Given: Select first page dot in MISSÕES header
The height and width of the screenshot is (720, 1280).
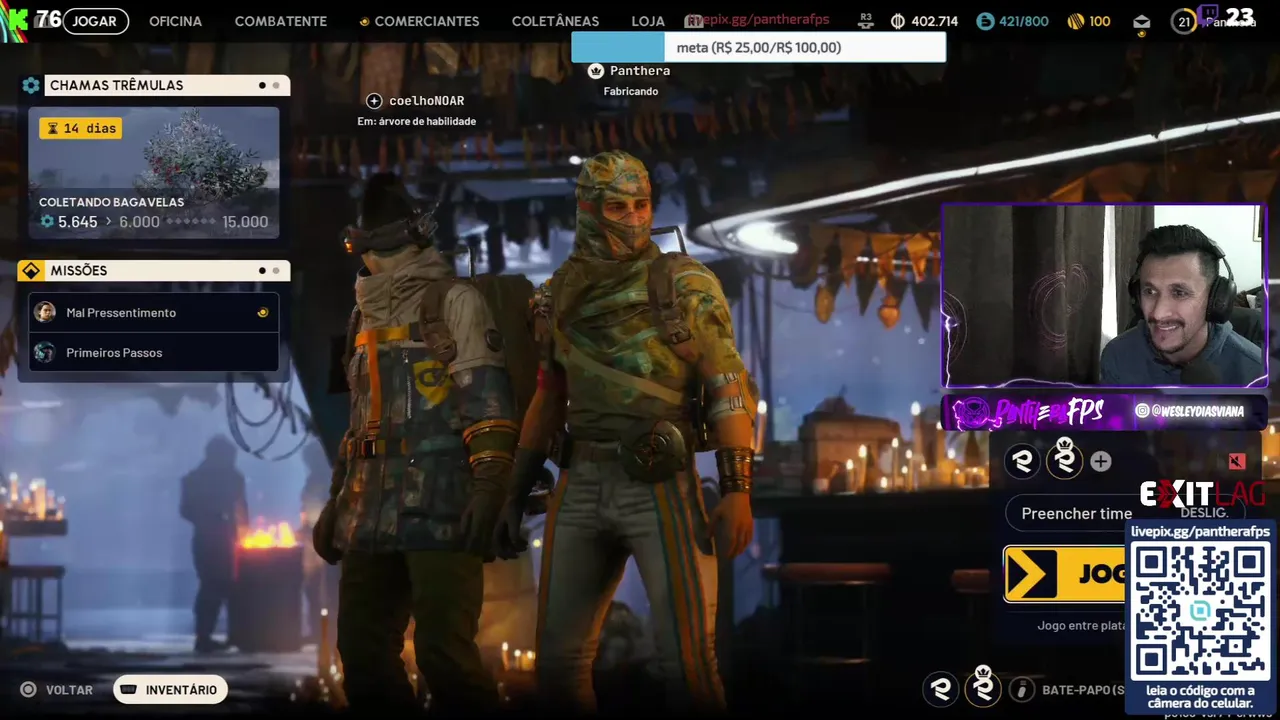Looking at the screenshot, I should [x=262, y=270].
